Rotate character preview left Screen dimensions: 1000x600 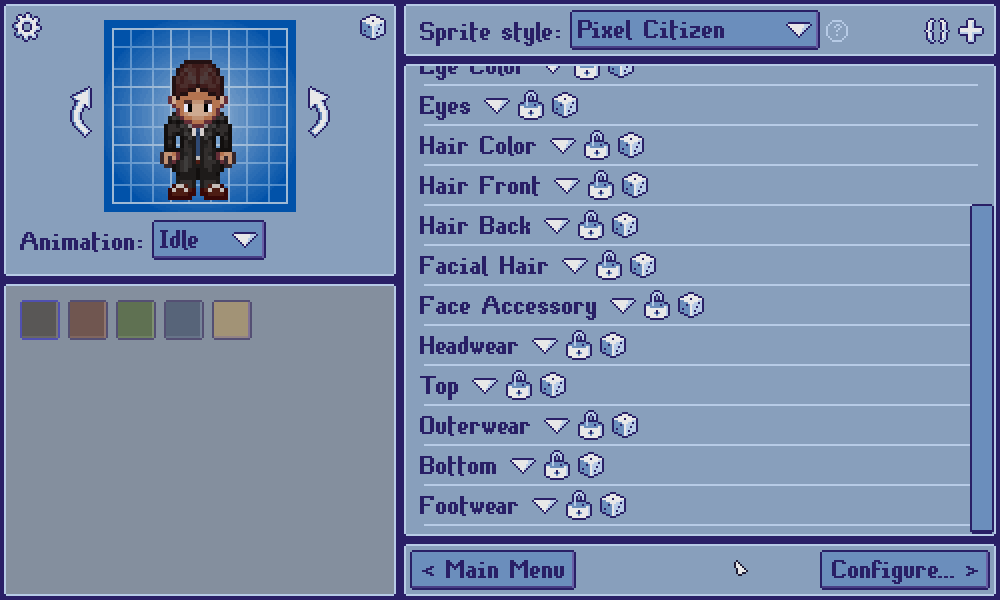click(x=82, y=112)
